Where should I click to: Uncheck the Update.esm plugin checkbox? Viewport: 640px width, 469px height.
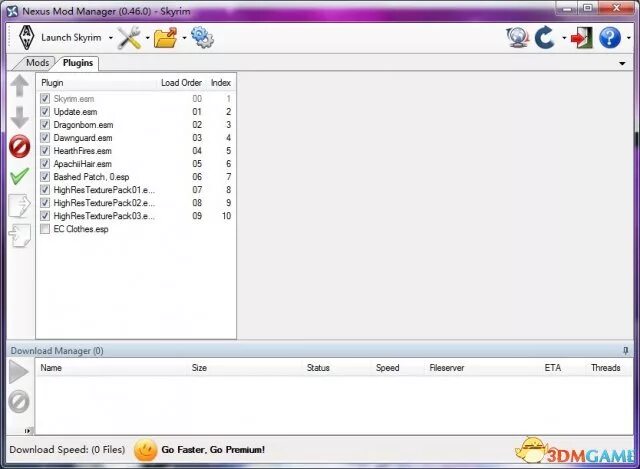45,111
